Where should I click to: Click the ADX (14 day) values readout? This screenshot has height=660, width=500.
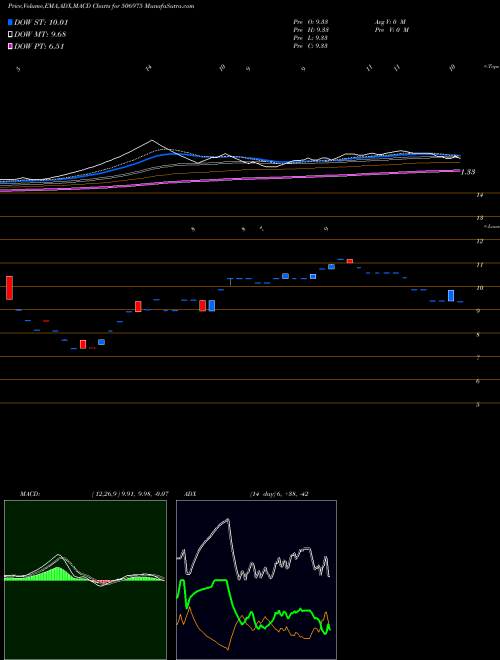(279, 494)
